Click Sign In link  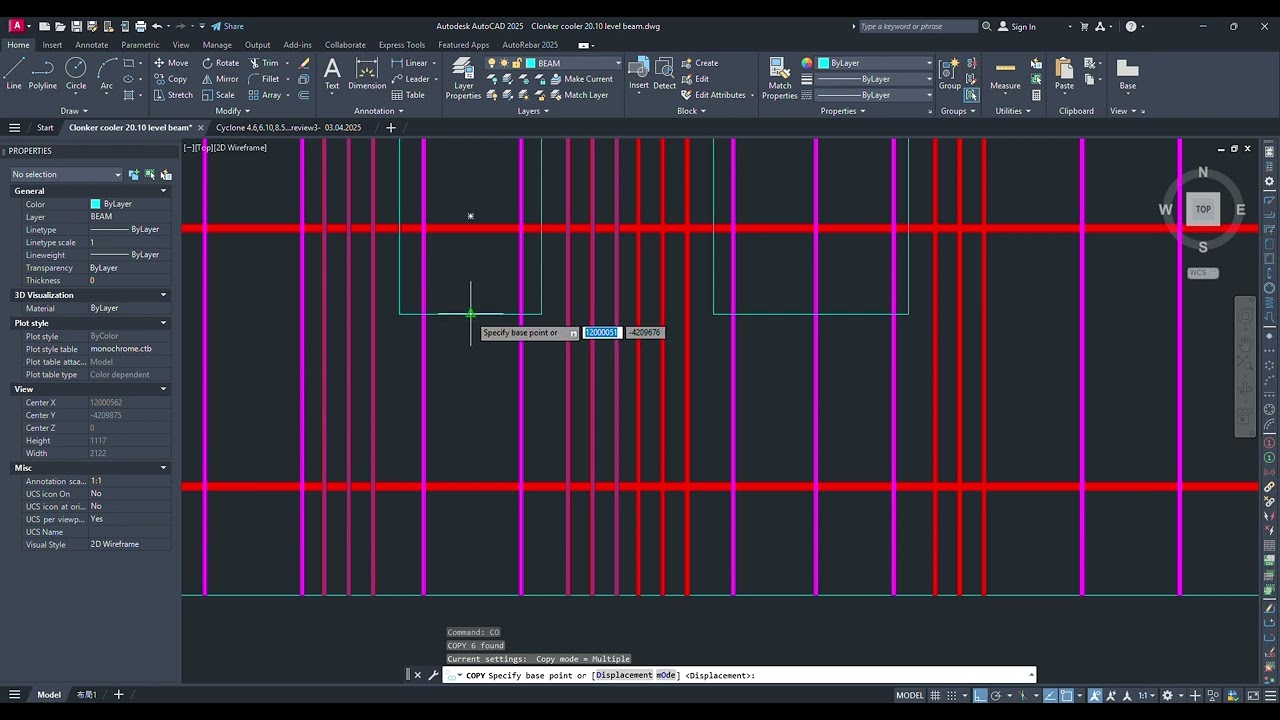pyautogui.click(x=1017, y=27)
